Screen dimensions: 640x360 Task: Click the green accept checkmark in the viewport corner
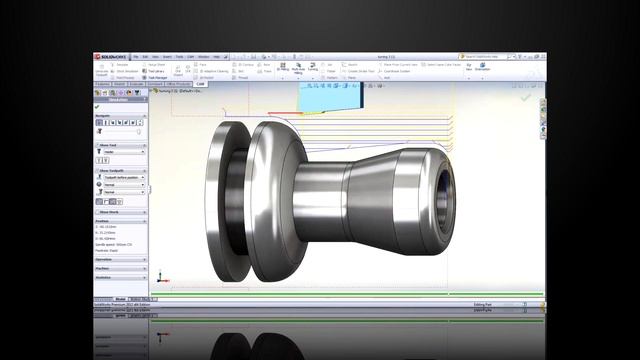click(525, 98)
